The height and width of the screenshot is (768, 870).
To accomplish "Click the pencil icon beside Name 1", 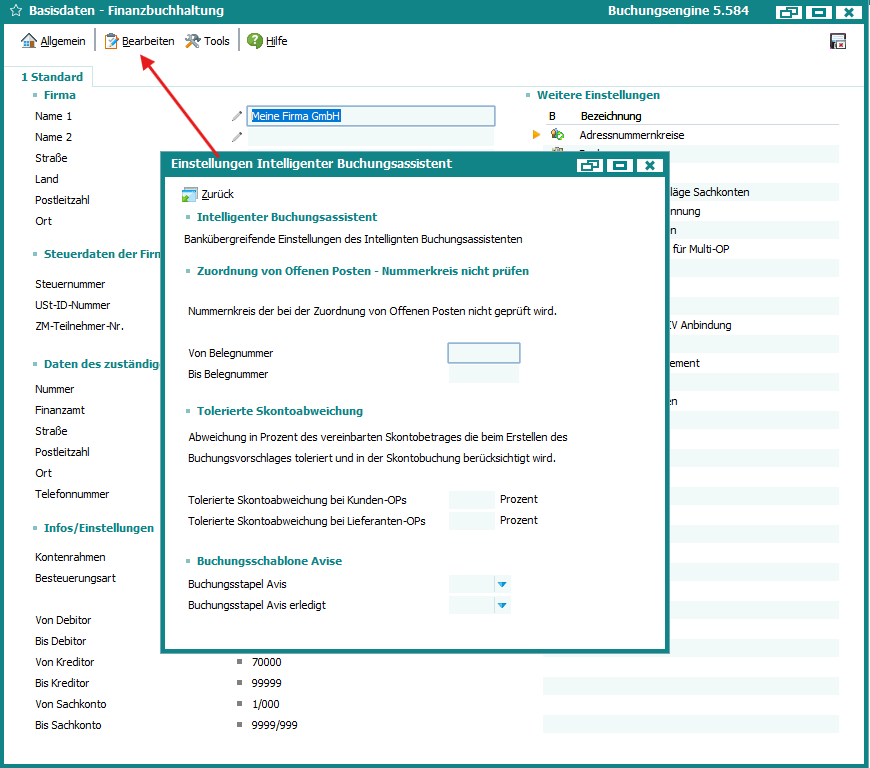I will (237, 116).
